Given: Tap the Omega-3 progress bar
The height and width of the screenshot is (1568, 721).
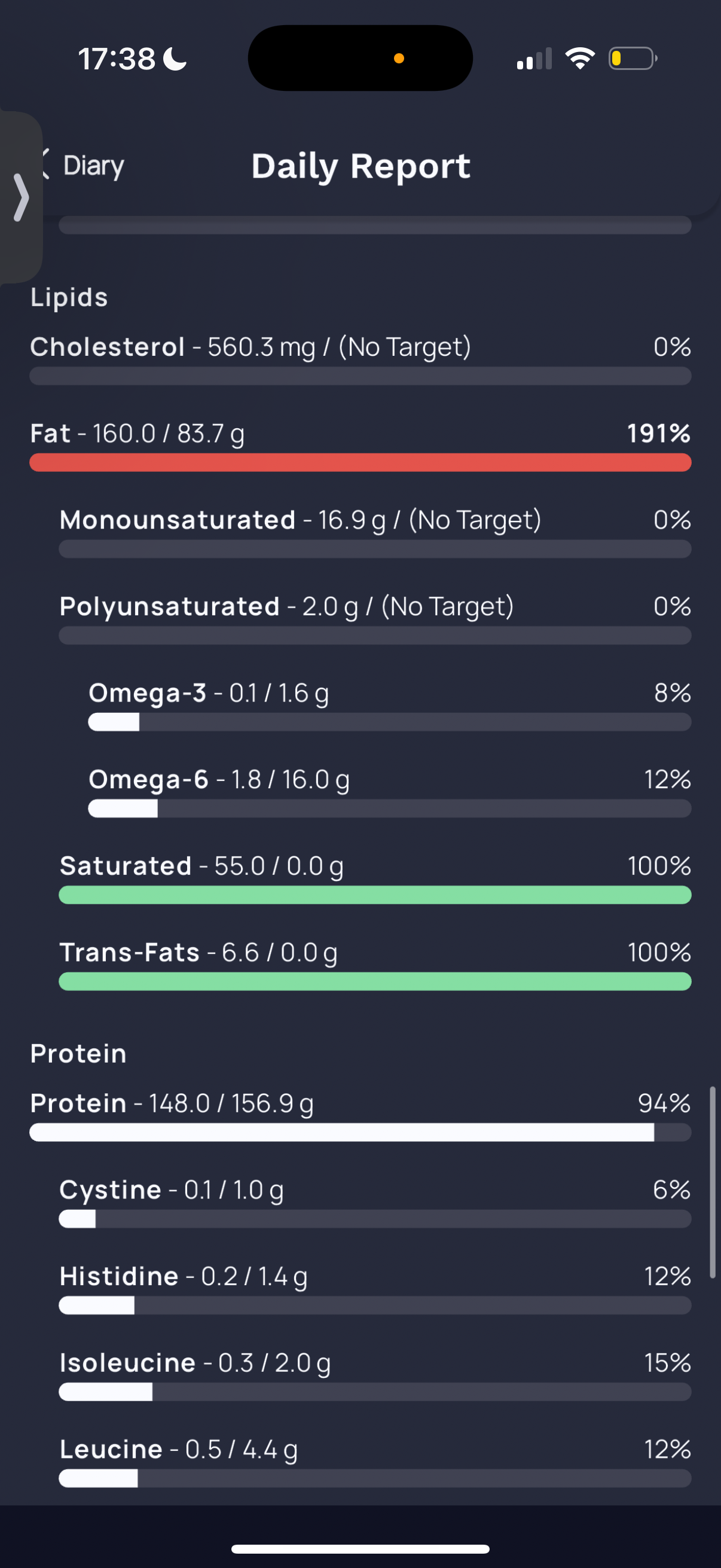Looking at the screenshot, I should (389, 722).
